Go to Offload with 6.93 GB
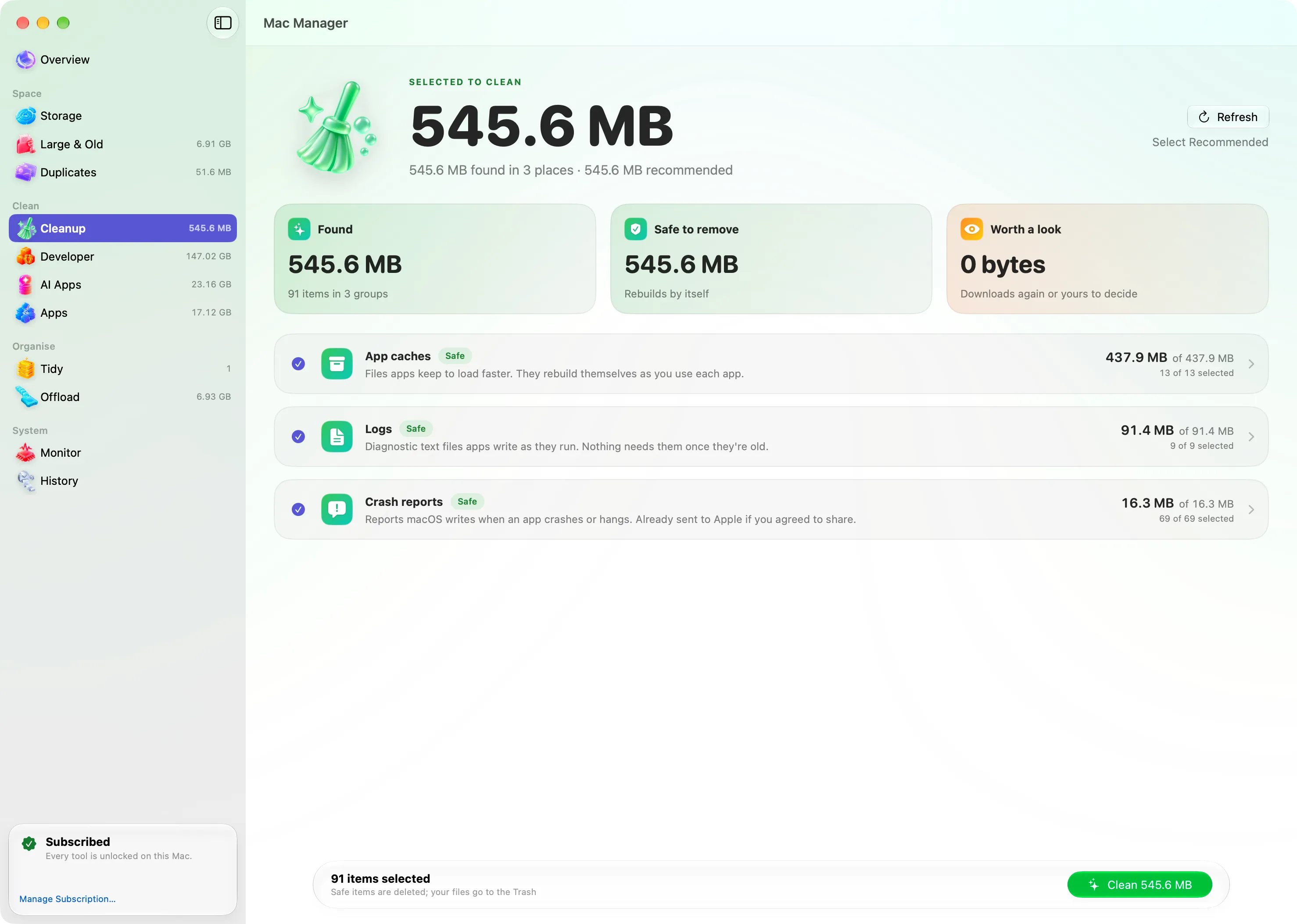This screenshot has height=924, width=1297. [123, 397]
